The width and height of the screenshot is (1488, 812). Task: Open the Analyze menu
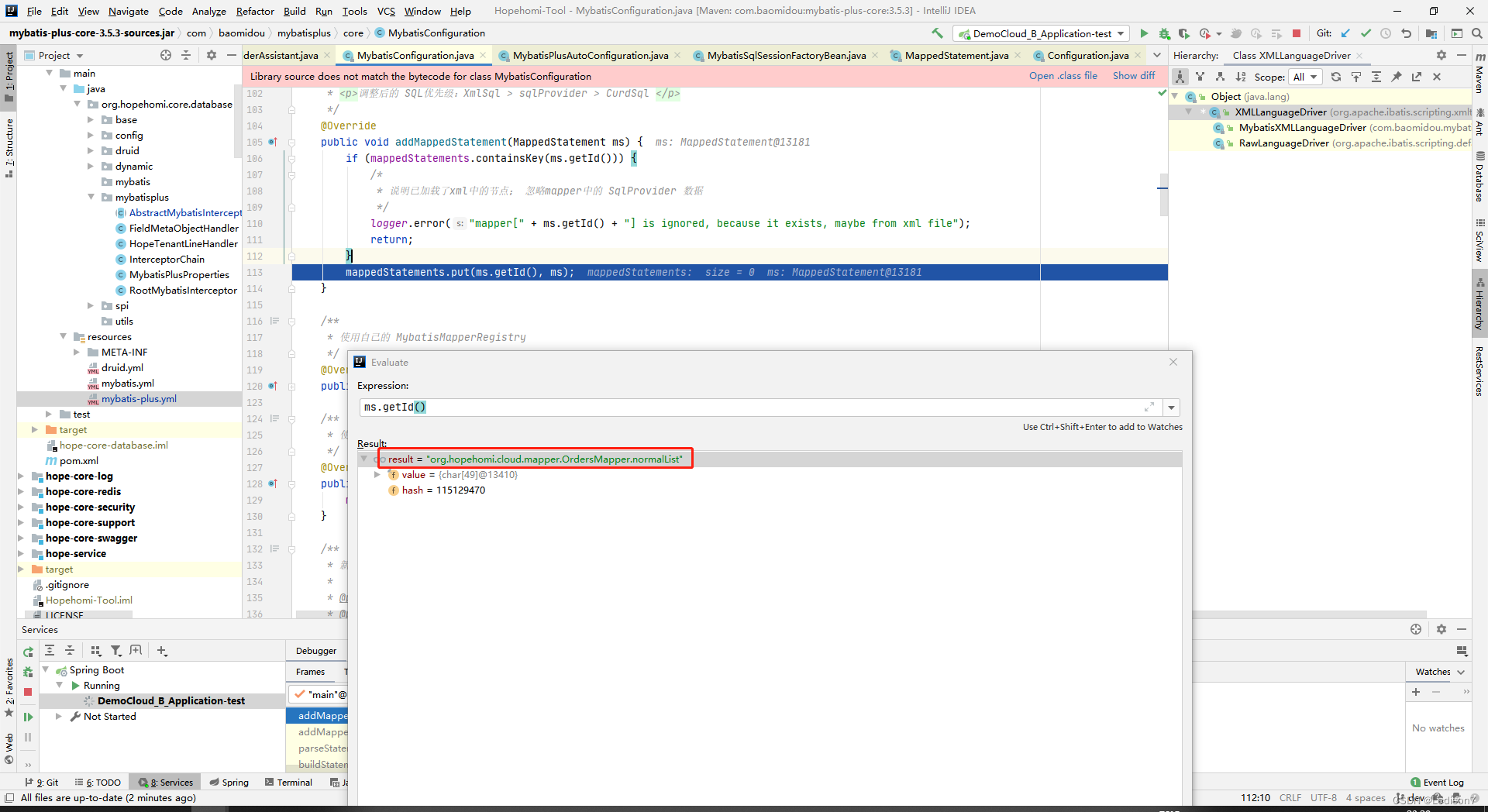(209, 11)
